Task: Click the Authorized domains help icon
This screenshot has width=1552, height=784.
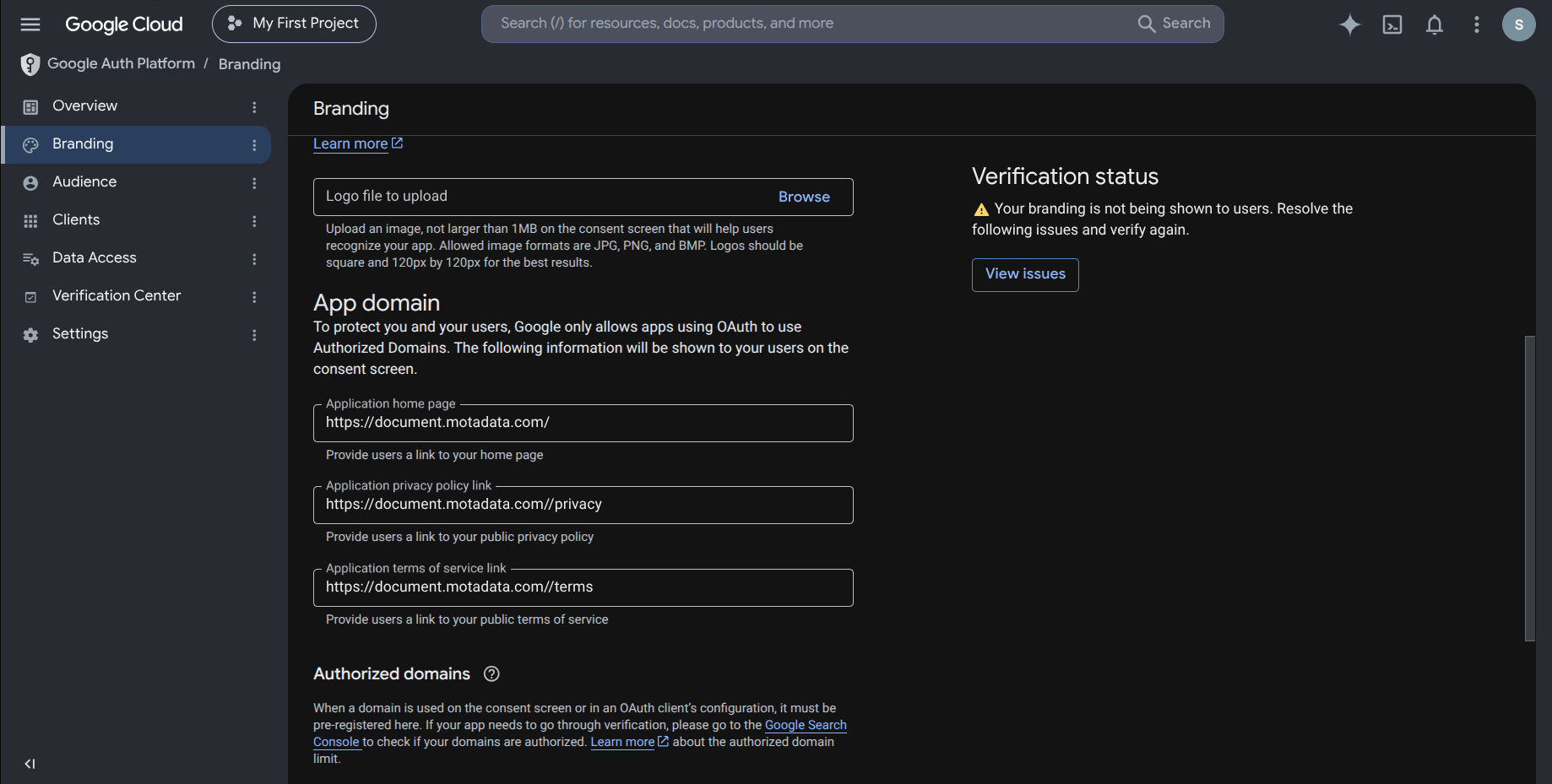Action: tap(491, 673)
